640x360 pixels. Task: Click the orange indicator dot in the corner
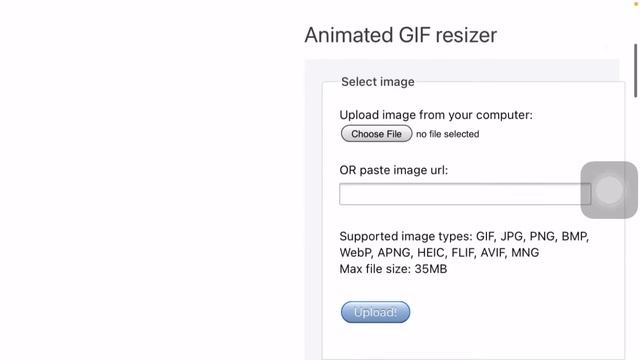point(636,4)
